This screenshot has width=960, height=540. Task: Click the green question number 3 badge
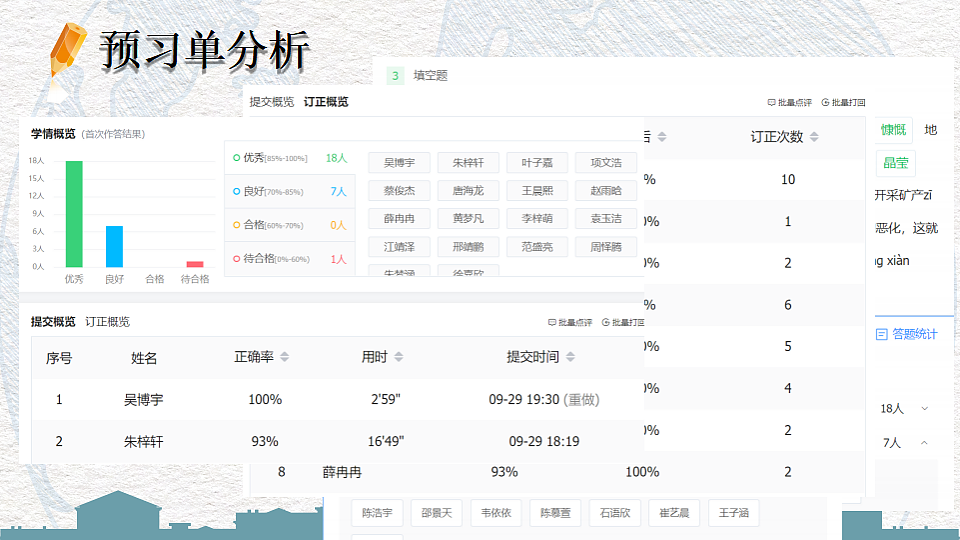[395, 75]
